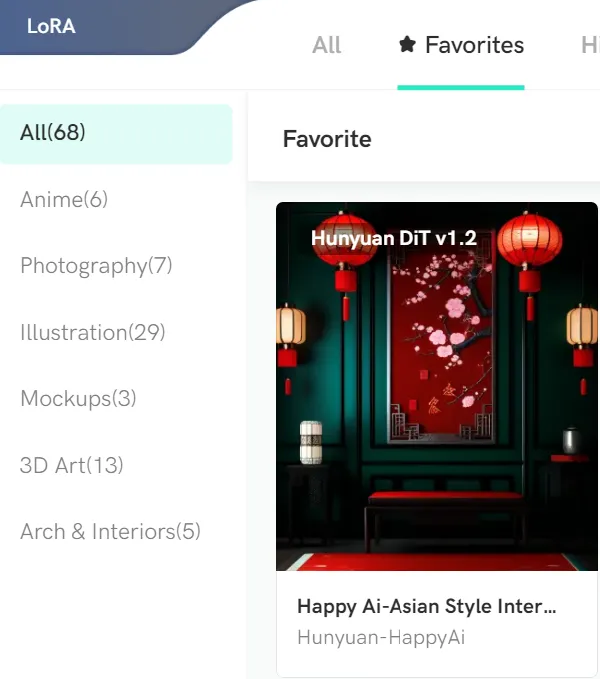The image size is (600, 679).
Task: Open the All tab in the top bar
Action: [326, 45]
